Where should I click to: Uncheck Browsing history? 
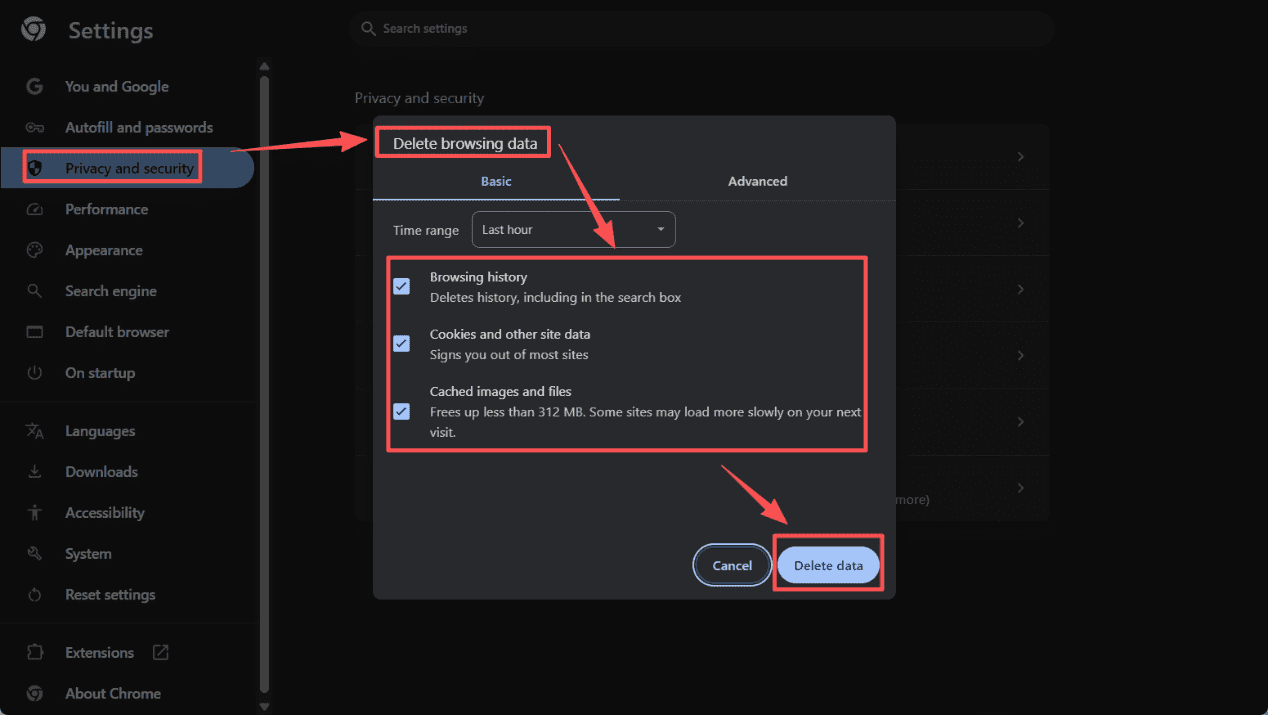[x=401, y=286]
